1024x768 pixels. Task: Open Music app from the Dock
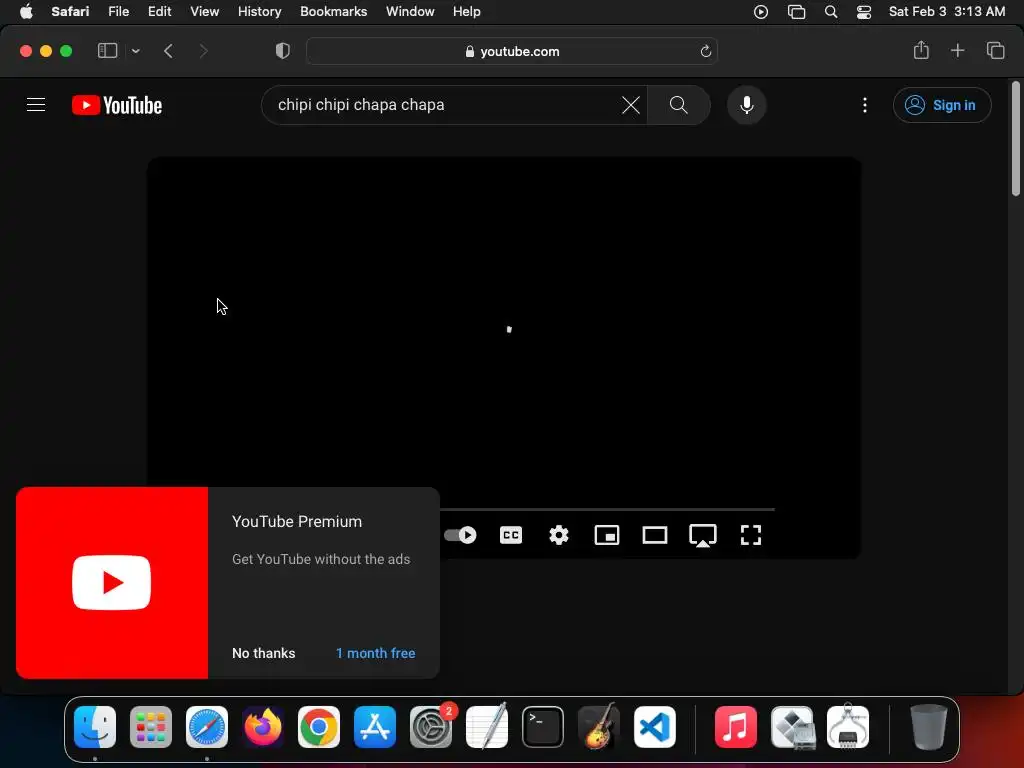tap(735, 727)
